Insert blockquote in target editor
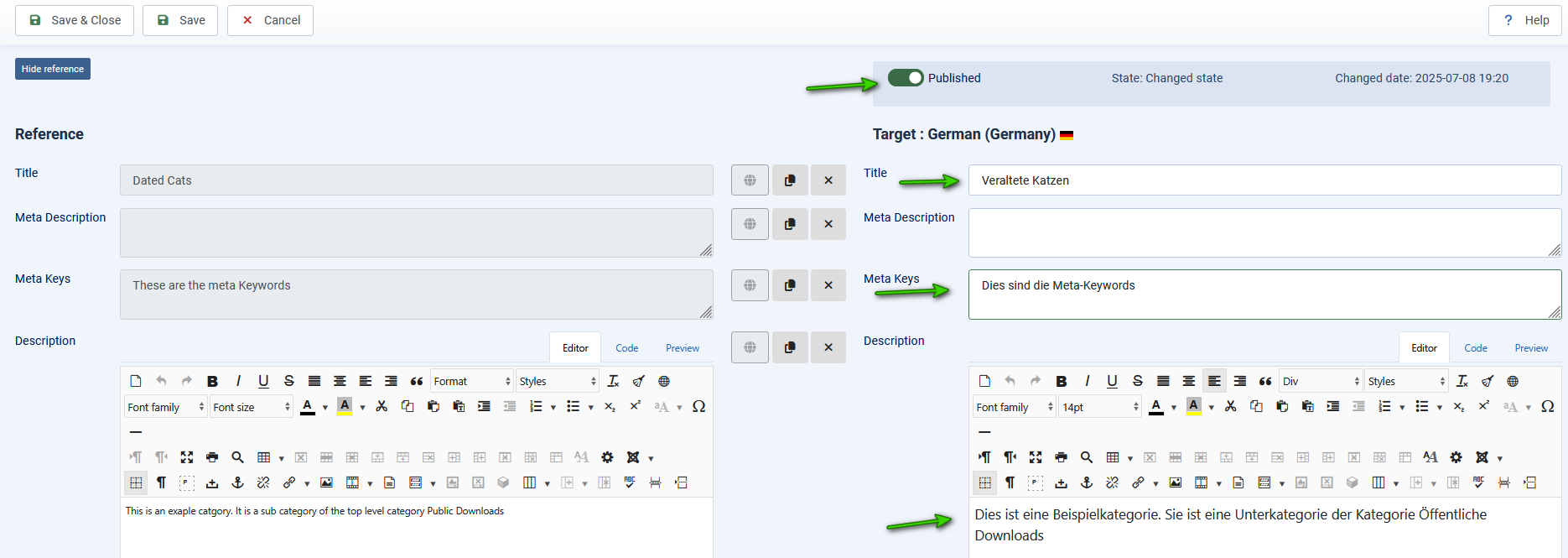The image size is (1568, 558). pos(1265,381)
